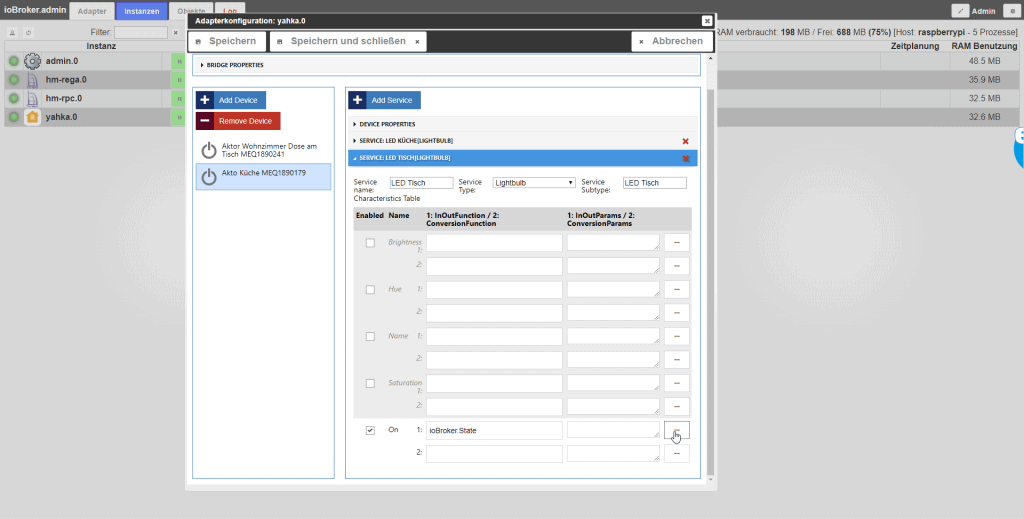Switch to the Instanzen tab

[x=142, y=11]
